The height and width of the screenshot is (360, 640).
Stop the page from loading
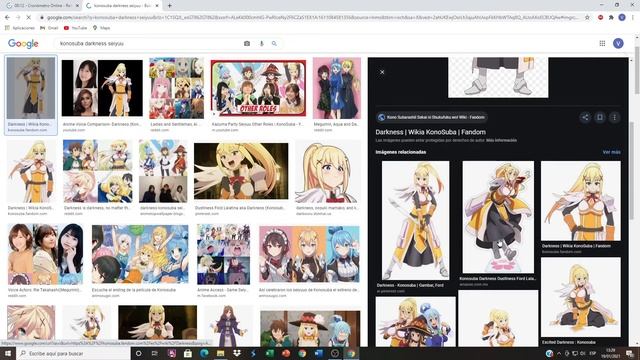click(29, 18)
